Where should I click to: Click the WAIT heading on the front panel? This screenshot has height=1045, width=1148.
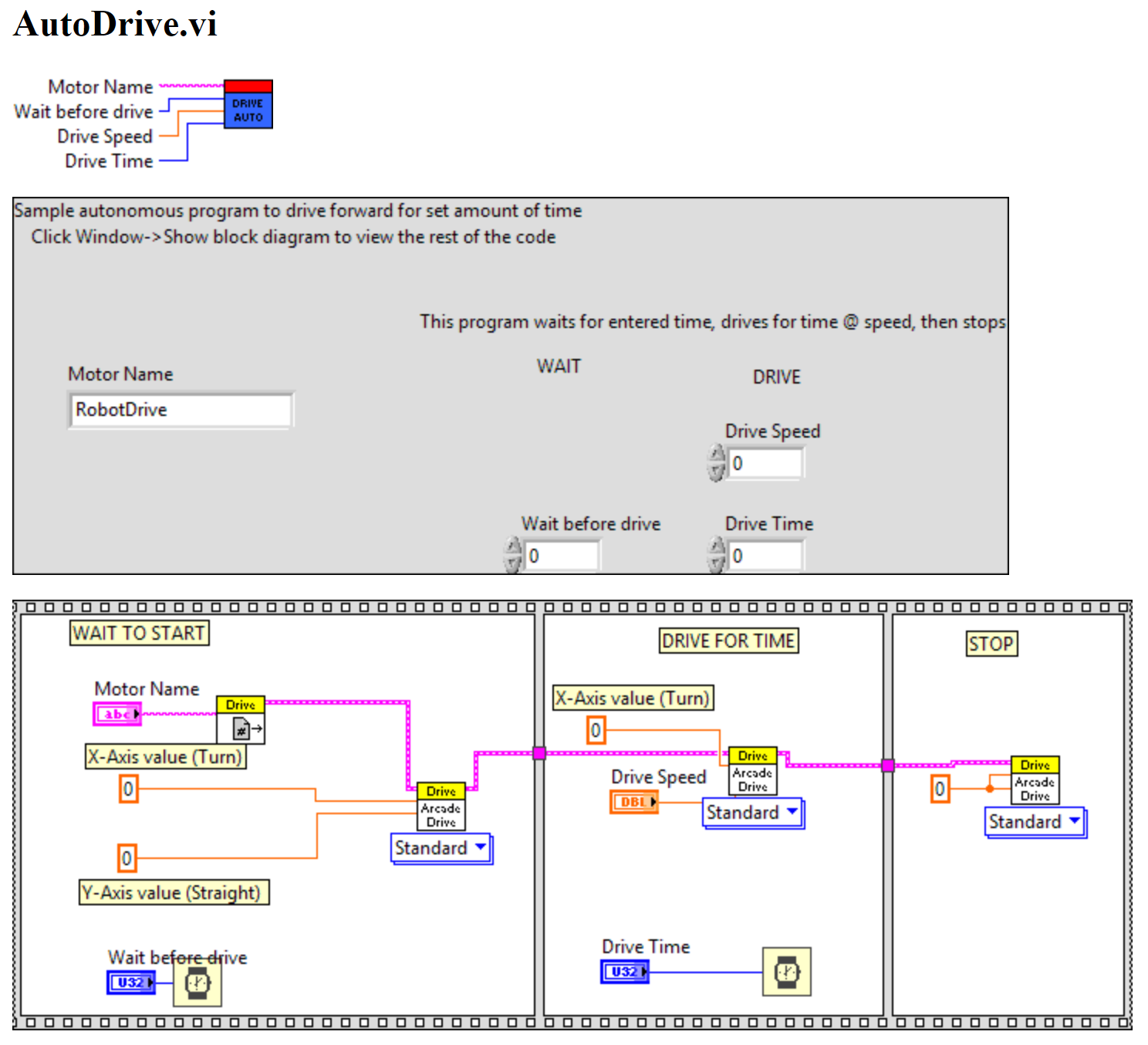559,366
